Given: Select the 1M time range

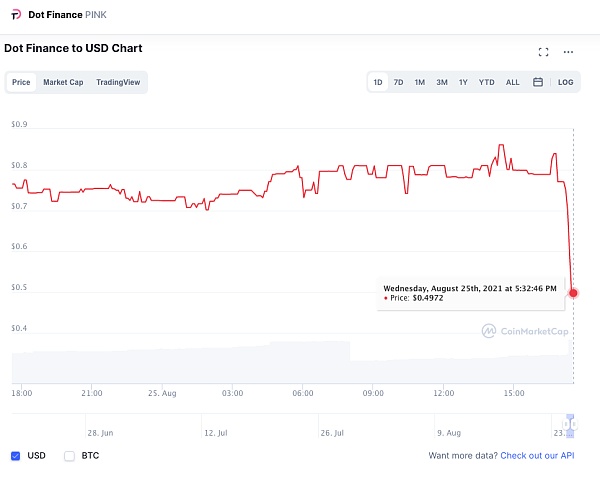Looking at the screenshot, I should click(x=420, y=82).
